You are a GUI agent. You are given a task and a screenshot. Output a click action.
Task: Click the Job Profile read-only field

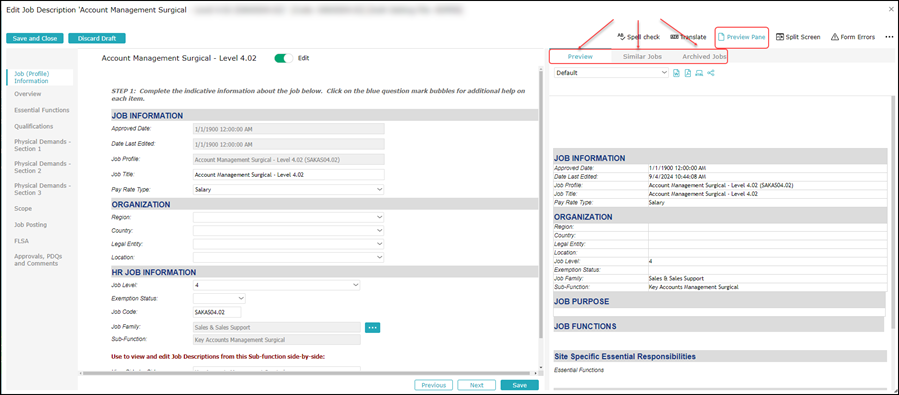(x=288, y=160)
